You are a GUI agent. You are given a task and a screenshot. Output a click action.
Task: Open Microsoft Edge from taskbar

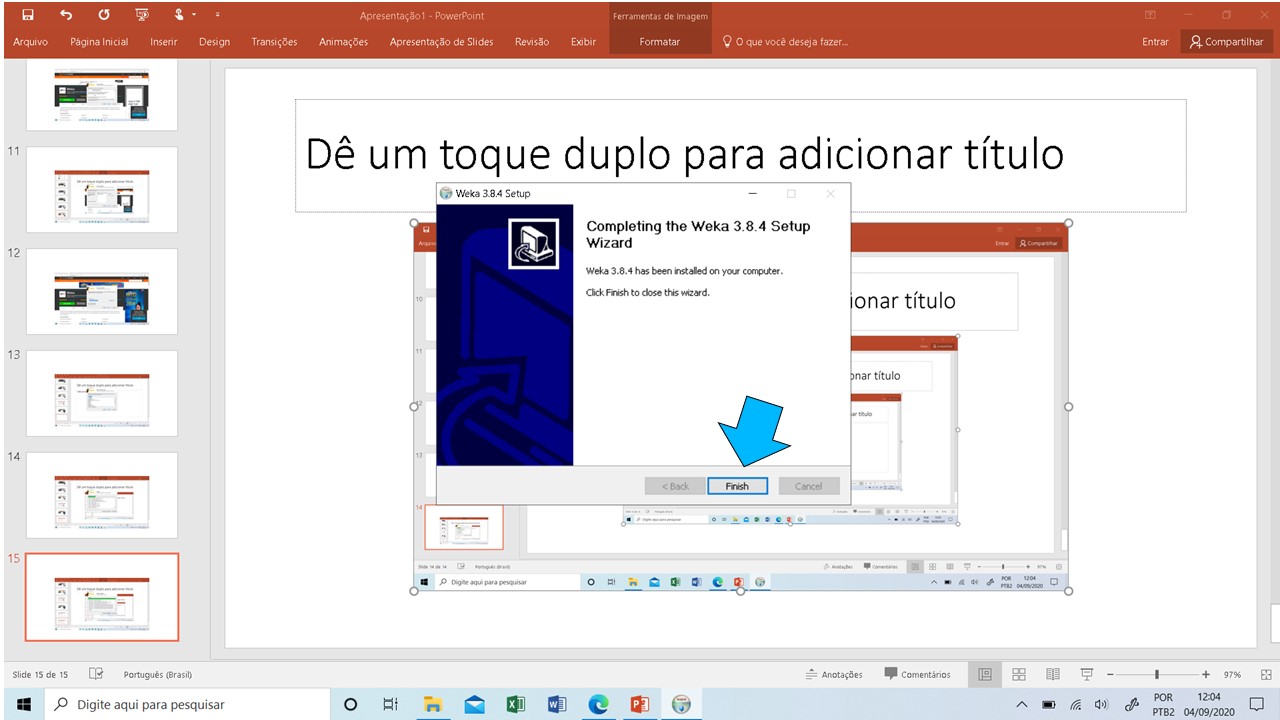(x=598, y=704)
